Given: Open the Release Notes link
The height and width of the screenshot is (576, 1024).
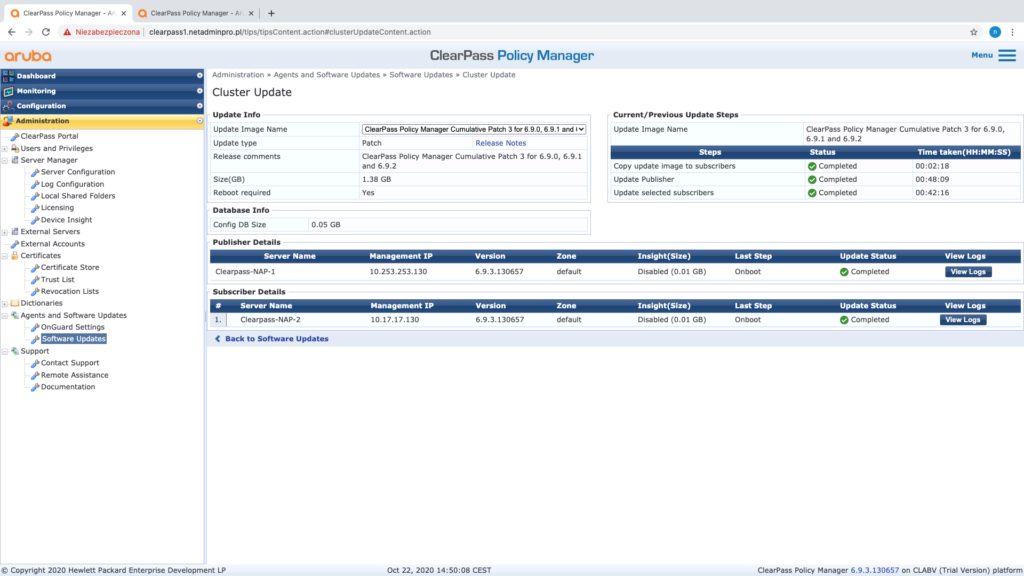Looking at the screenshot, I should pyautogui.click(x=500, y=143).
